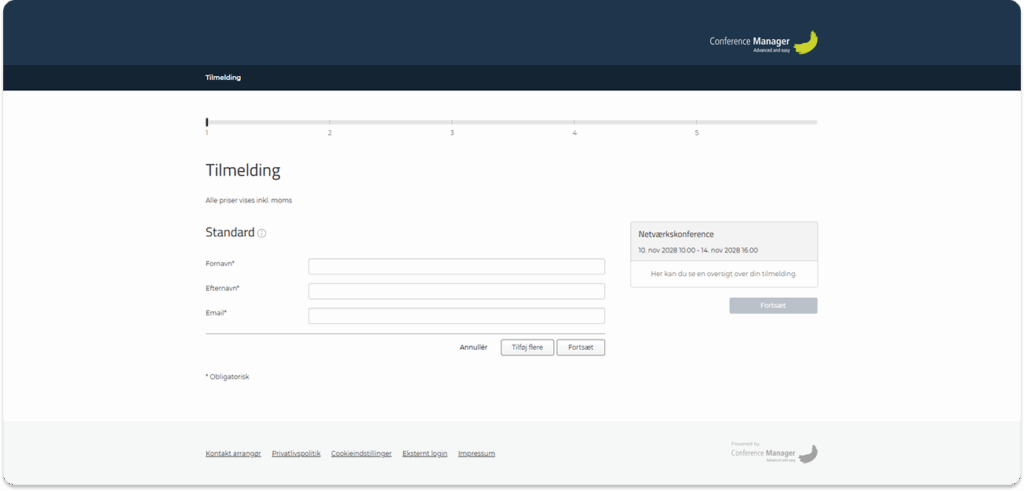
Task: Click step 4 on the progress indicator
Action: 574,123
